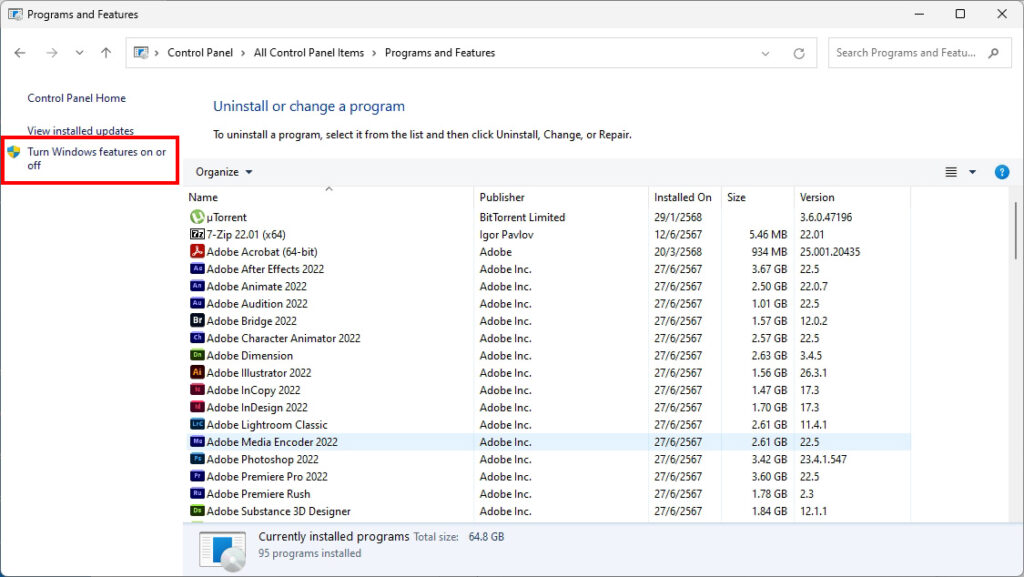
Task: Expand the view options dropdown arrow
Action: [972, 172]
